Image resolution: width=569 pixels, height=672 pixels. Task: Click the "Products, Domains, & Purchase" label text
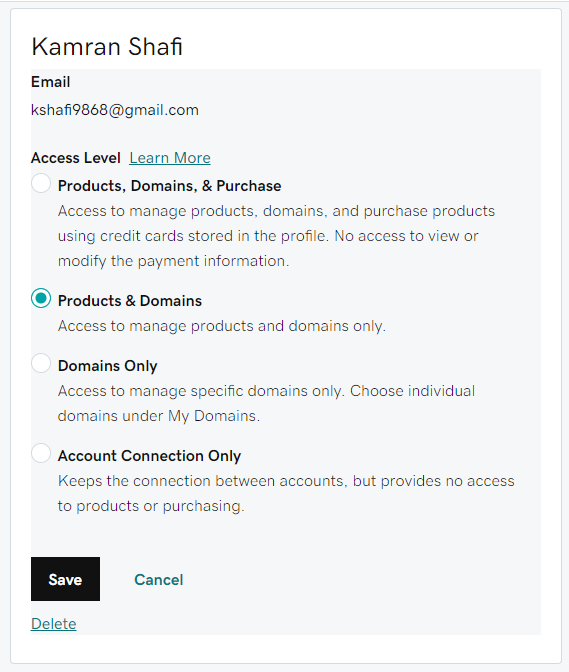[170, 186]
